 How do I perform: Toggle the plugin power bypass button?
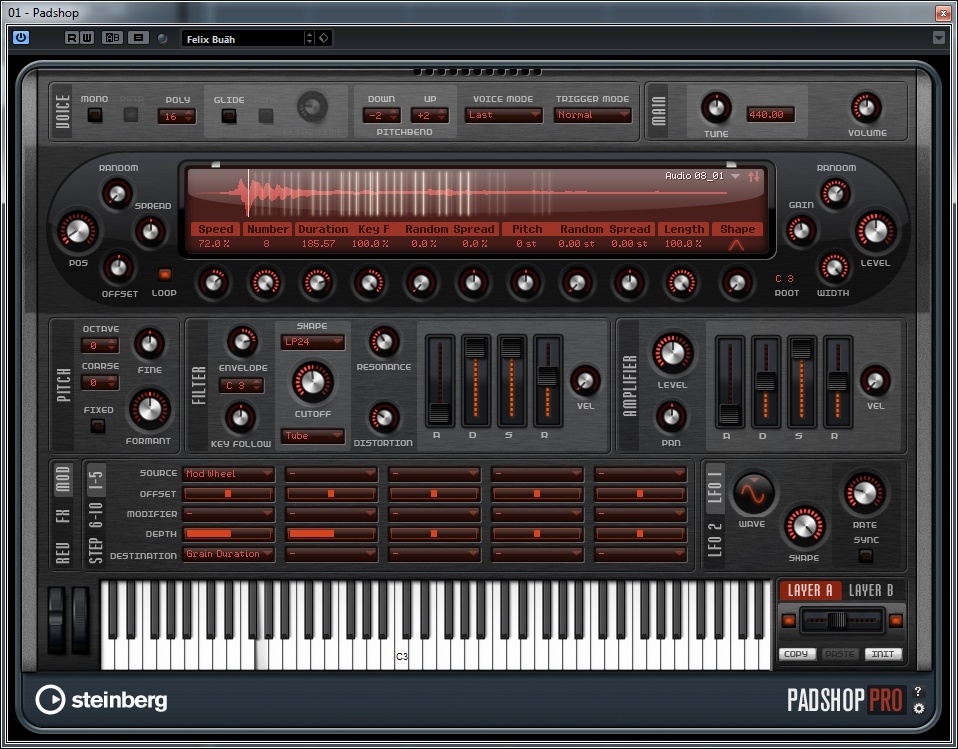coord(21,38)
